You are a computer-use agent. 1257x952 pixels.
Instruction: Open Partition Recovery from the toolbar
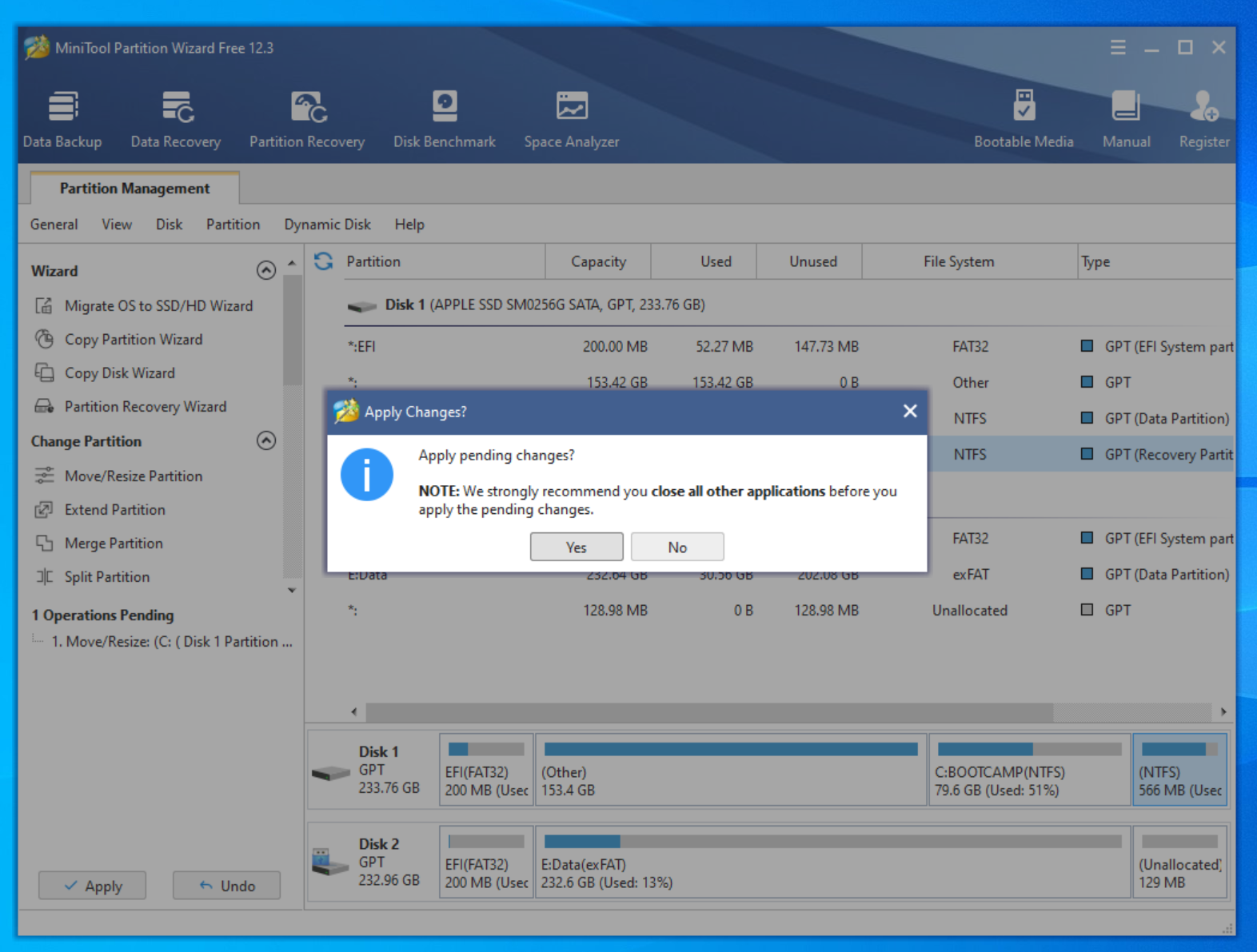click(307, 119)
